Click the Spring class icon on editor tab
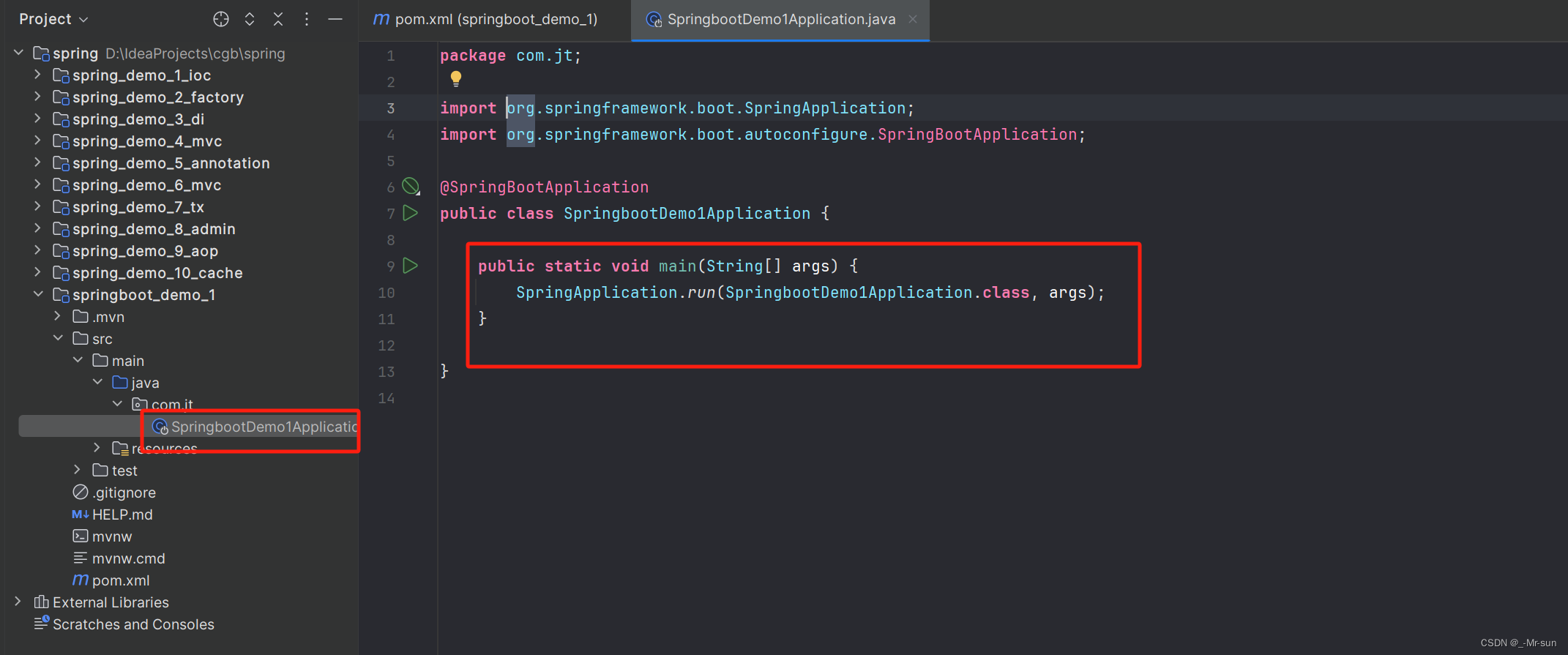 point(654,20)
